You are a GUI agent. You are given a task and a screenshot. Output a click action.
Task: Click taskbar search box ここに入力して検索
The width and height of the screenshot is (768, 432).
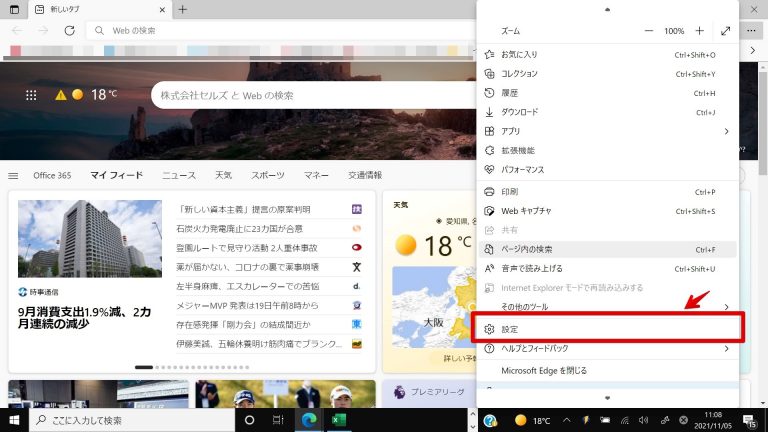pos(132,420)
